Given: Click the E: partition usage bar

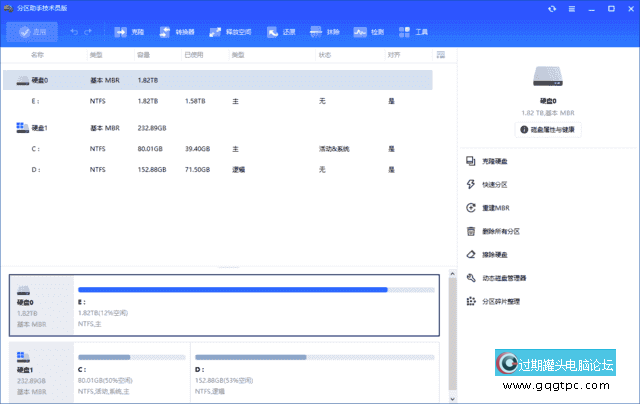Looking at the screenshot, I should (255, 290).
